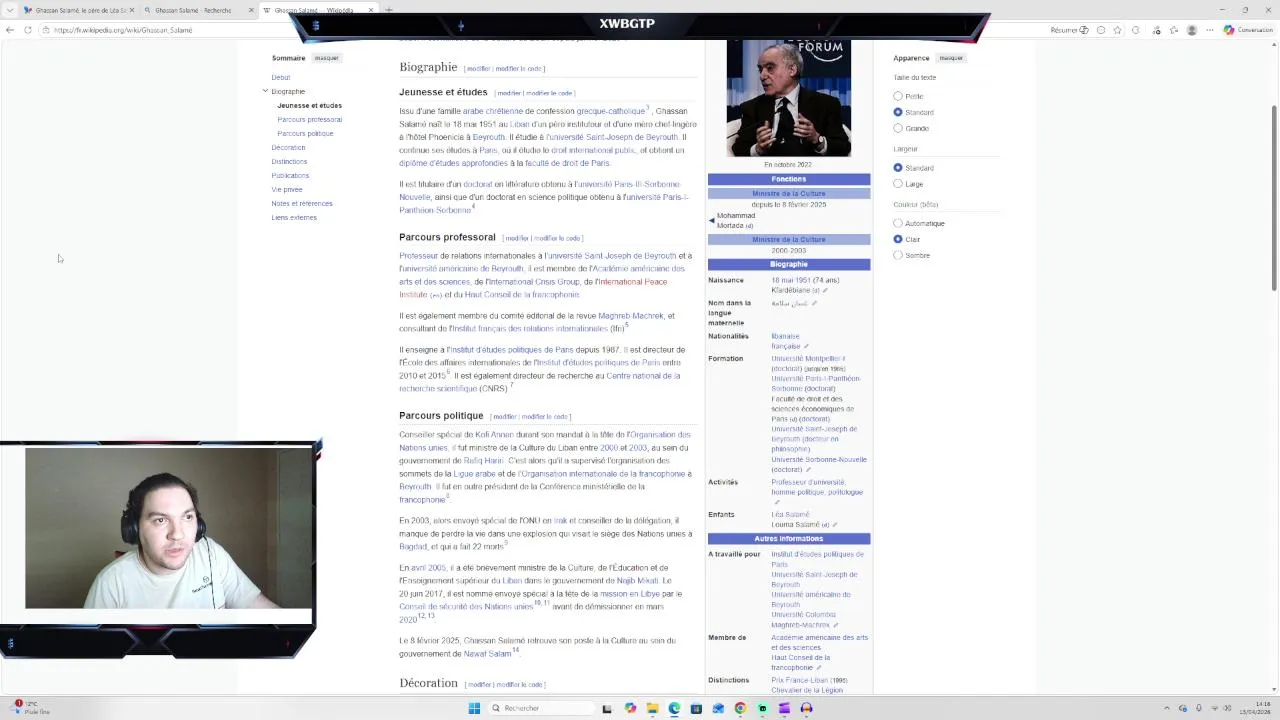The height and width of the screenshot is (720, 1280).
Task: Open the Najib Mikati link
Action: 637,581
